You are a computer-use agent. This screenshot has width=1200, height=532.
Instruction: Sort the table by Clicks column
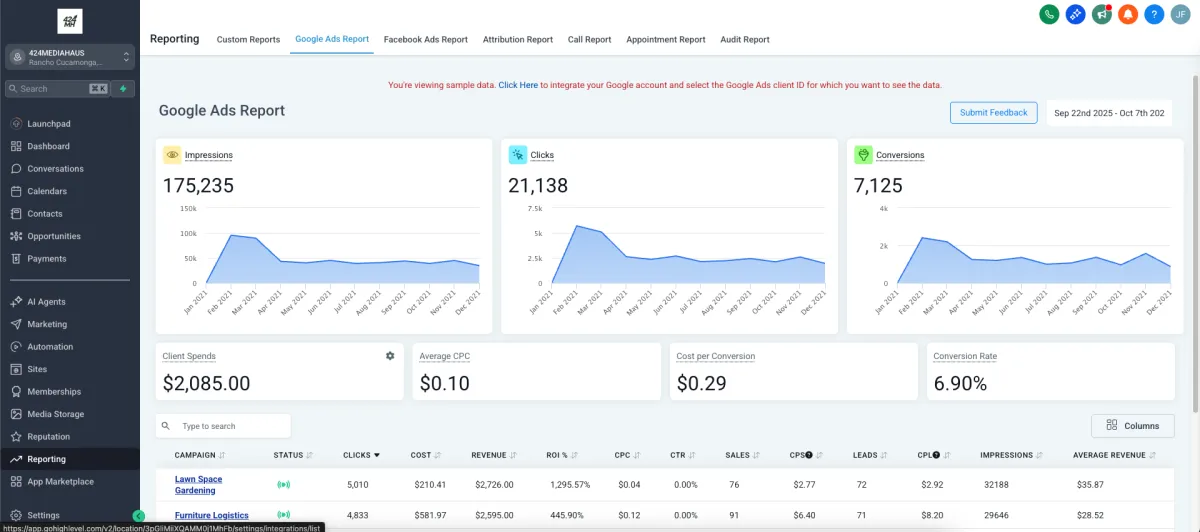361,455
